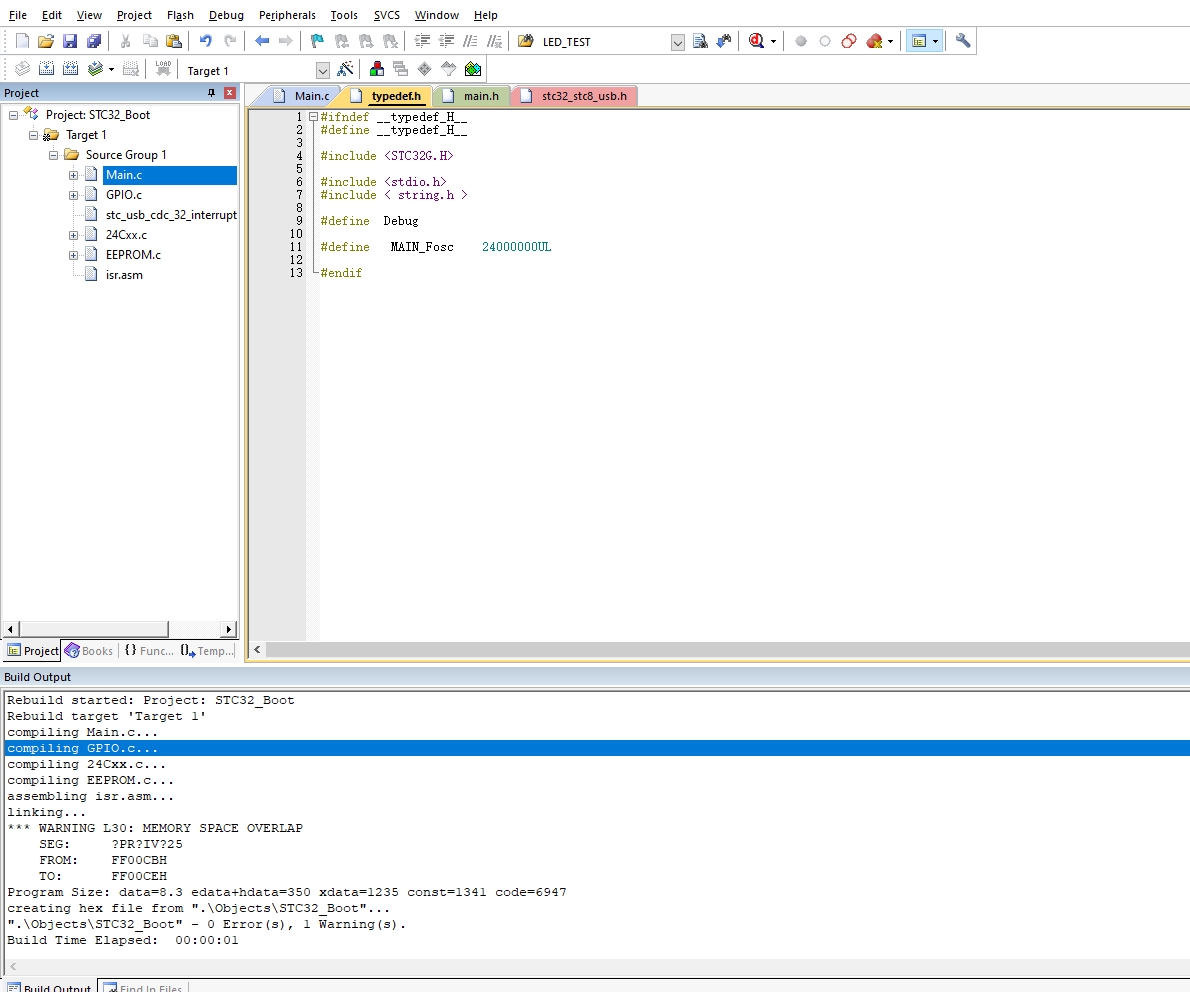The image size is (1190, 992).
Task: Create a new file with the New icon
Action: (22, 41)
